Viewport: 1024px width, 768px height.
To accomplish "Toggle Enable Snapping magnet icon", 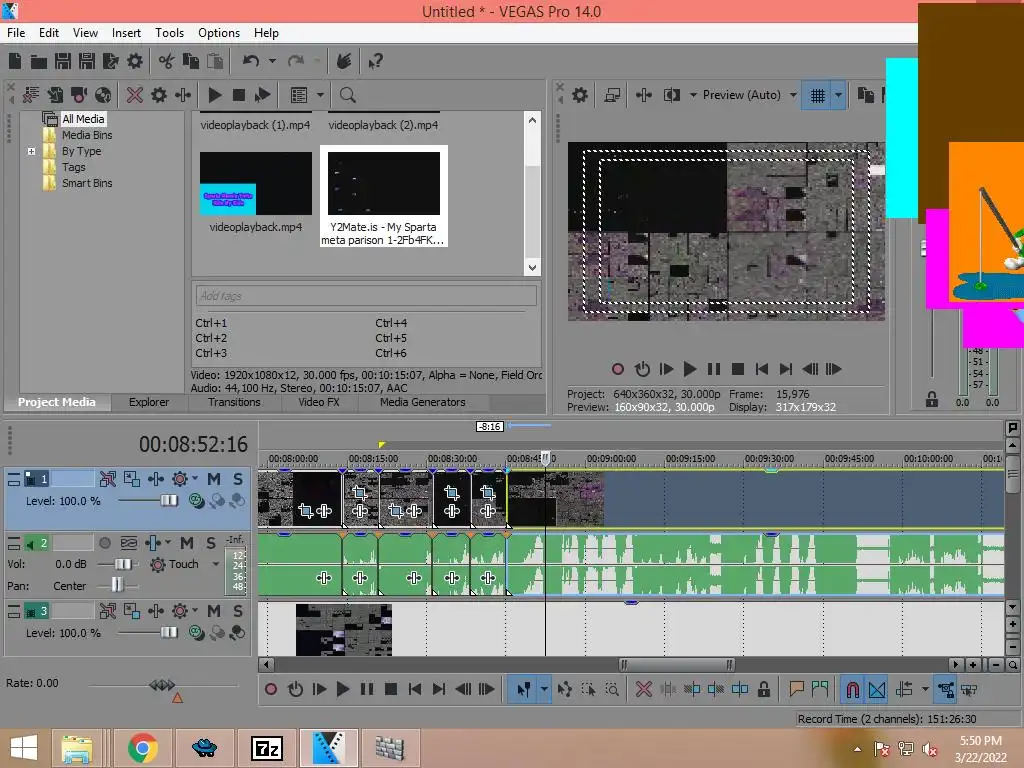I will coord(853,690).
